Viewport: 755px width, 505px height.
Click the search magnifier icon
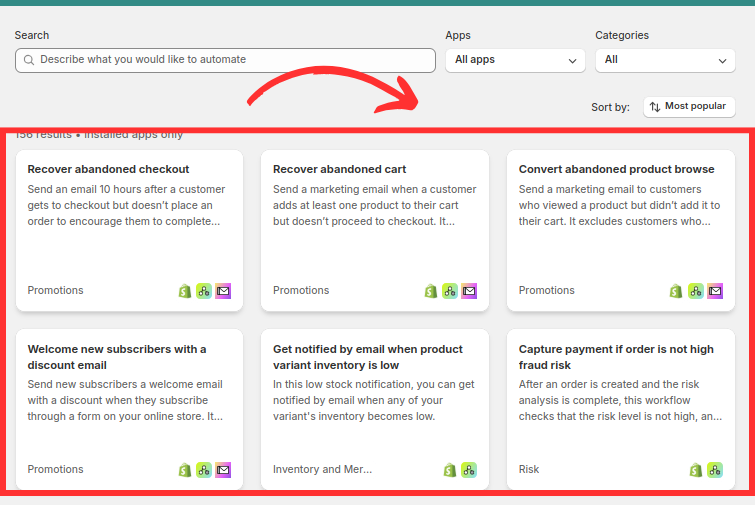[x=28, y=60]
